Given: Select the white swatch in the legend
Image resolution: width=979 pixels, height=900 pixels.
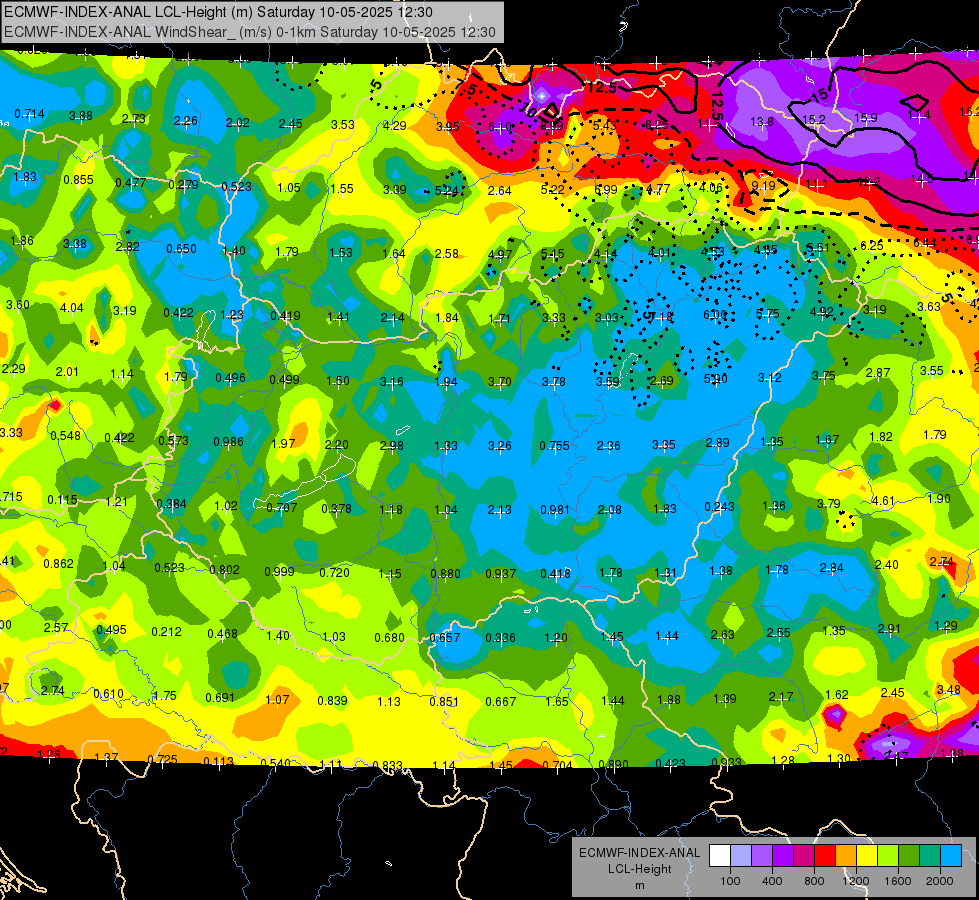Looking at the screenshot, I should click(720, 856).
